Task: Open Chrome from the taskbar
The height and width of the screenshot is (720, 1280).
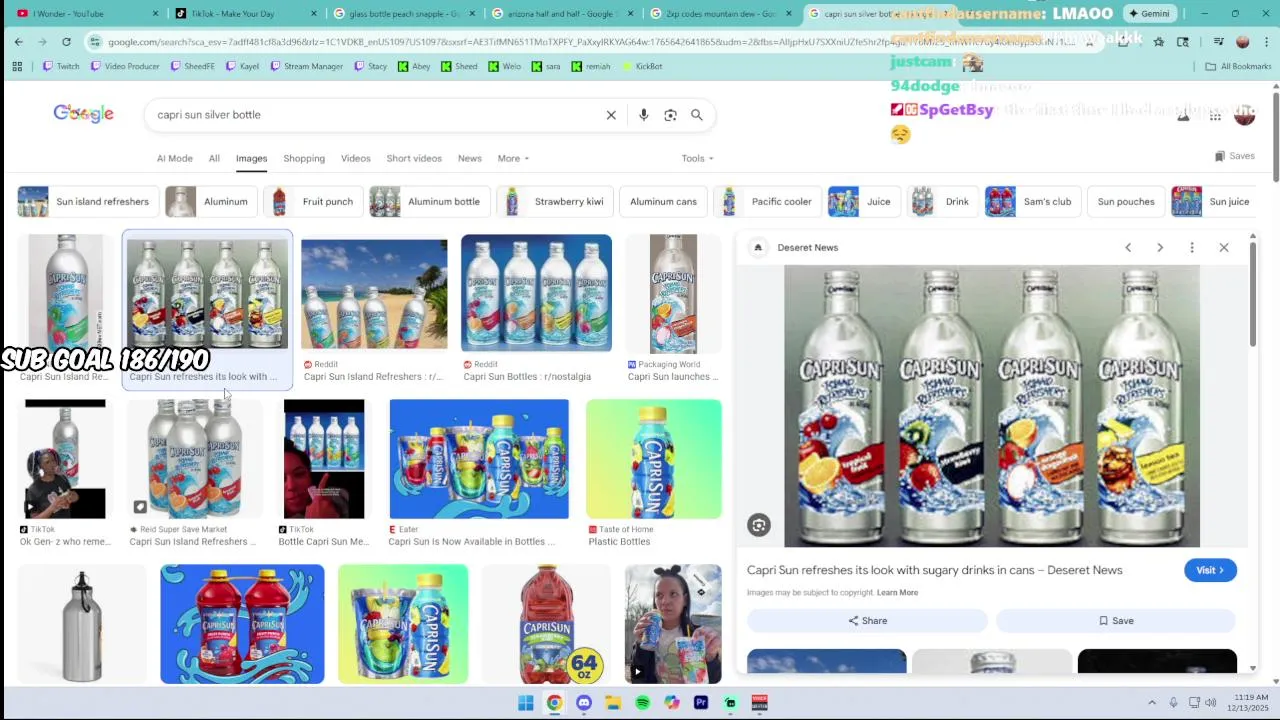Action: [555, 703]
